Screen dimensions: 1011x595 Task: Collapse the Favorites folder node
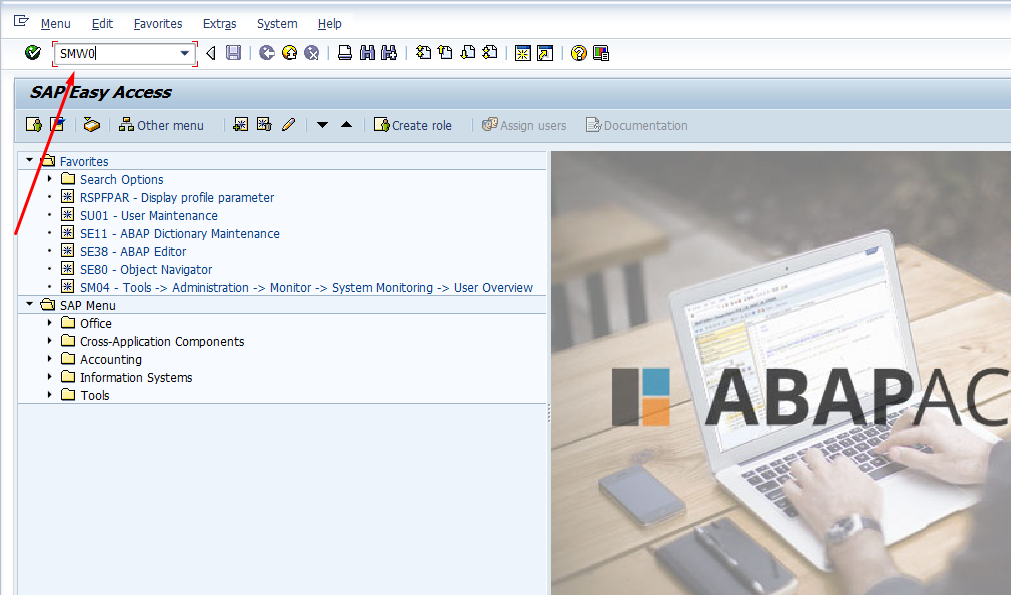tap(29, 160)
